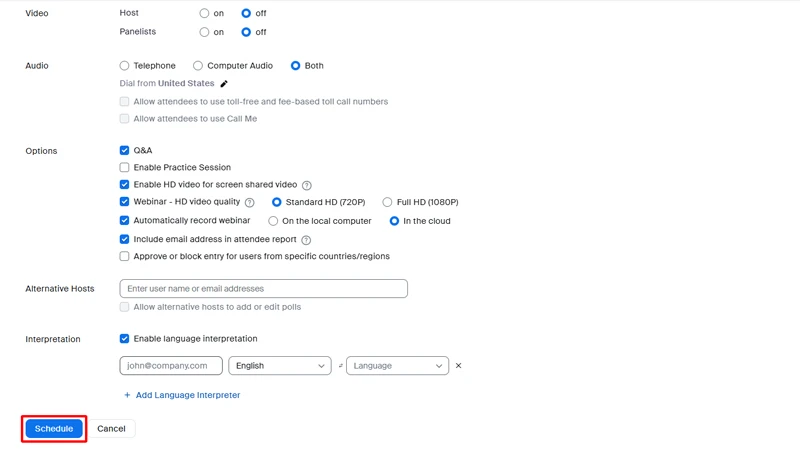Open the English language dropdown
The height and width of the screenshot is (453, 800).
(x=280, y=366)
